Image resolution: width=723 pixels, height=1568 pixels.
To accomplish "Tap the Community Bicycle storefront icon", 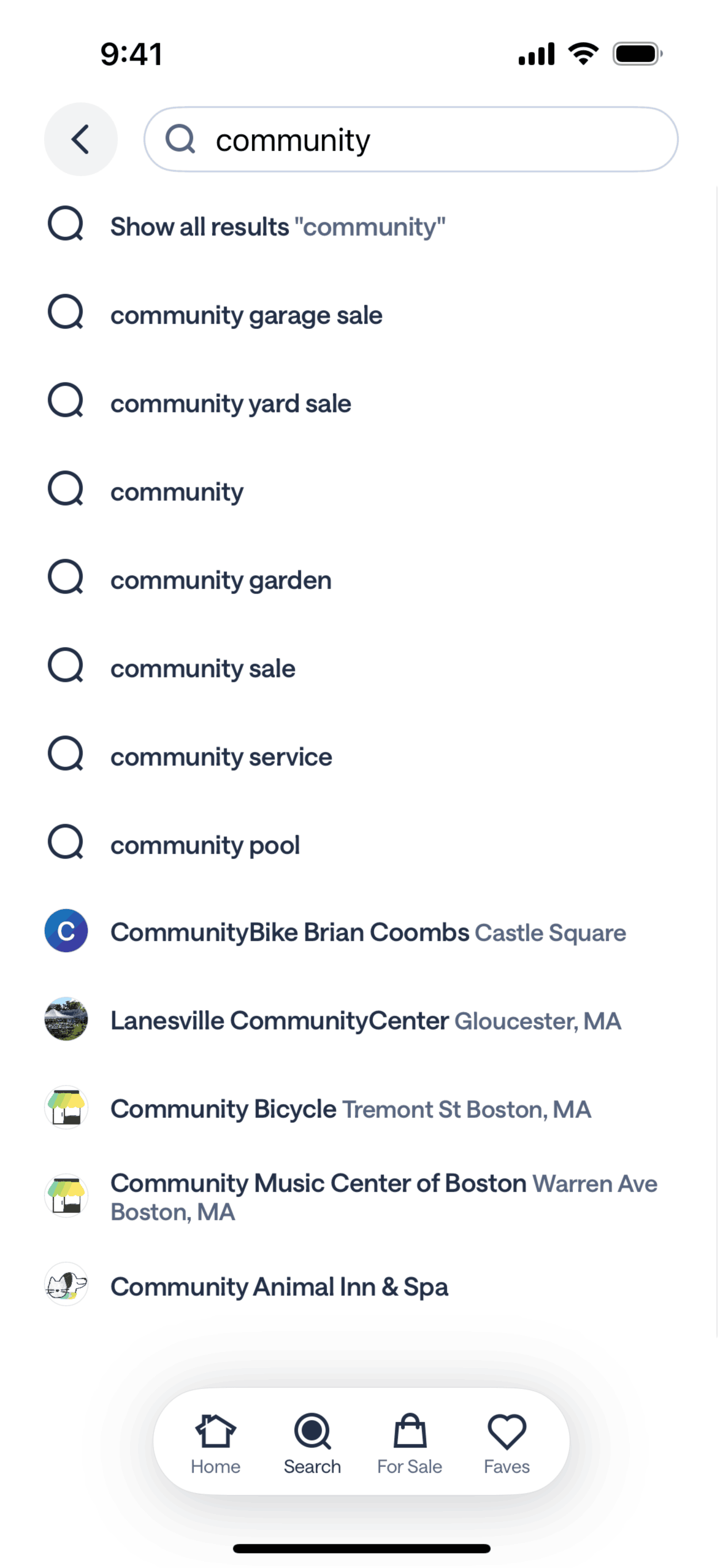I will pos(66,1107).
